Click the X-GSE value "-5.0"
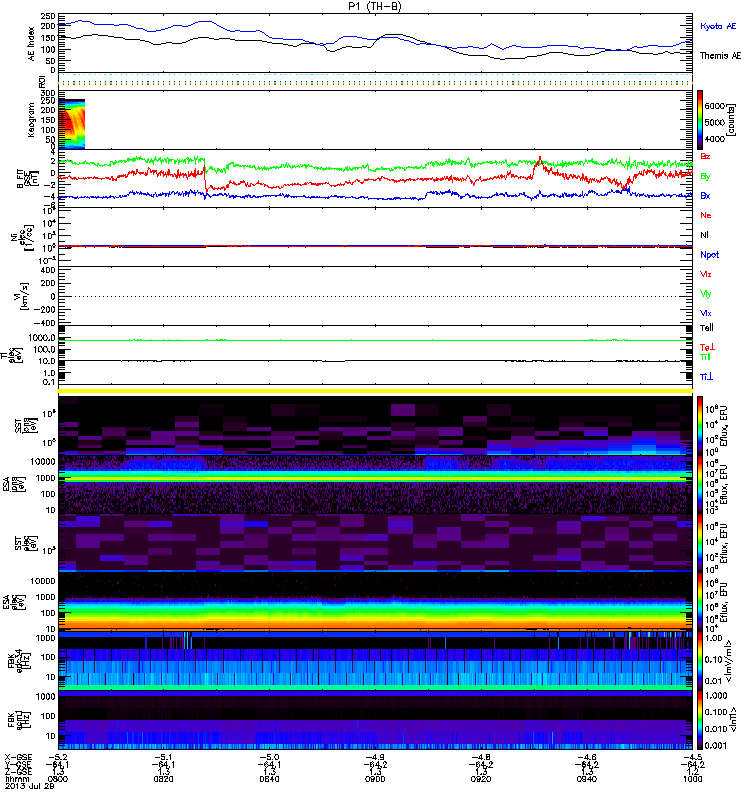This screenshot has width=750, height=800. point(269,757)
